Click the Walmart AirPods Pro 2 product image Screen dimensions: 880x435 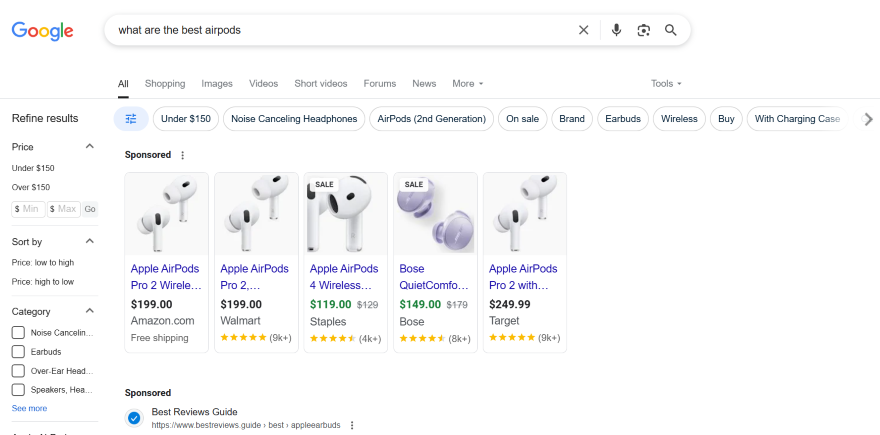(256, 214)
